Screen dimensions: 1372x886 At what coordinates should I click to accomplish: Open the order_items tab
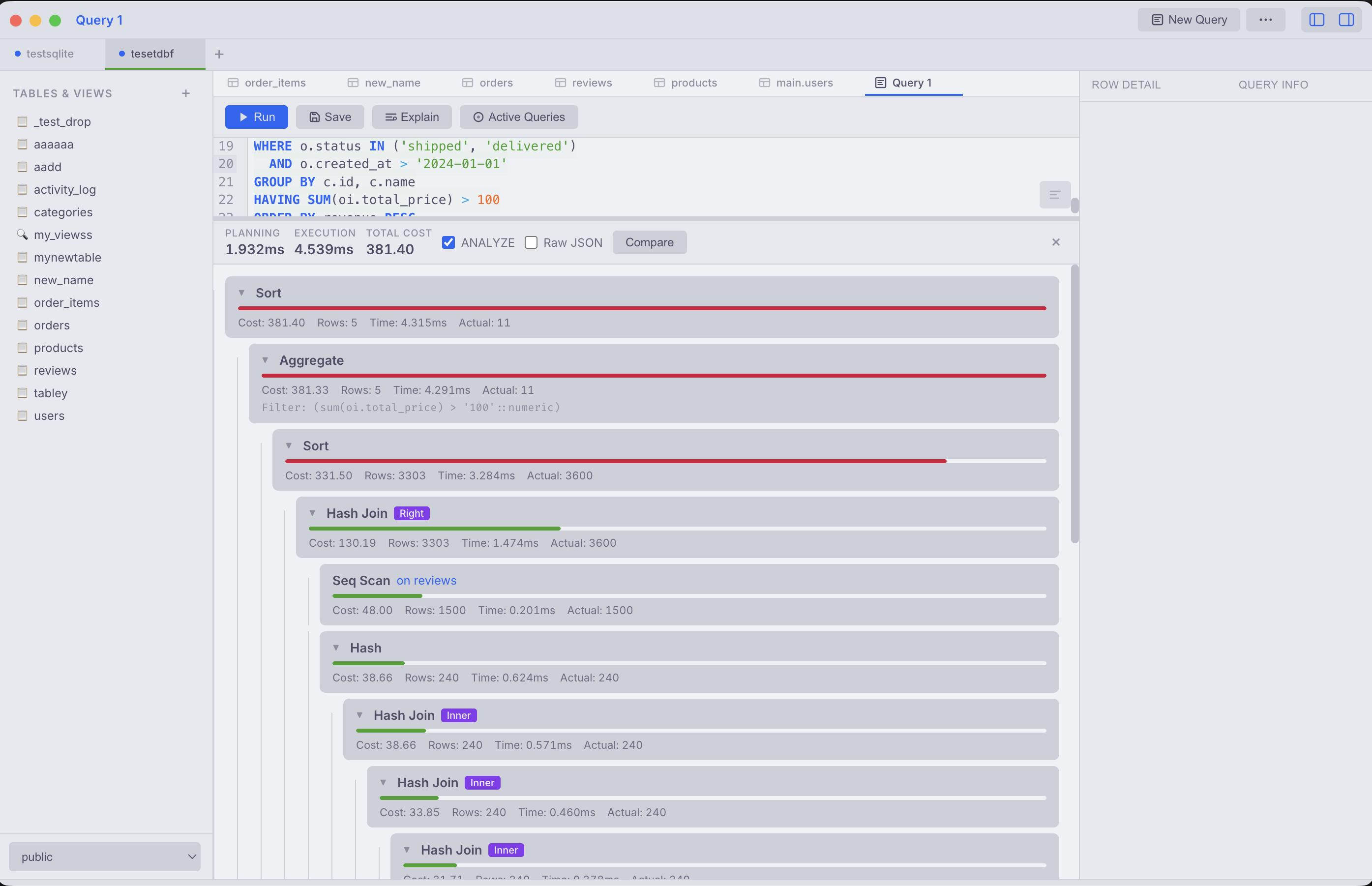pos(267,83)
